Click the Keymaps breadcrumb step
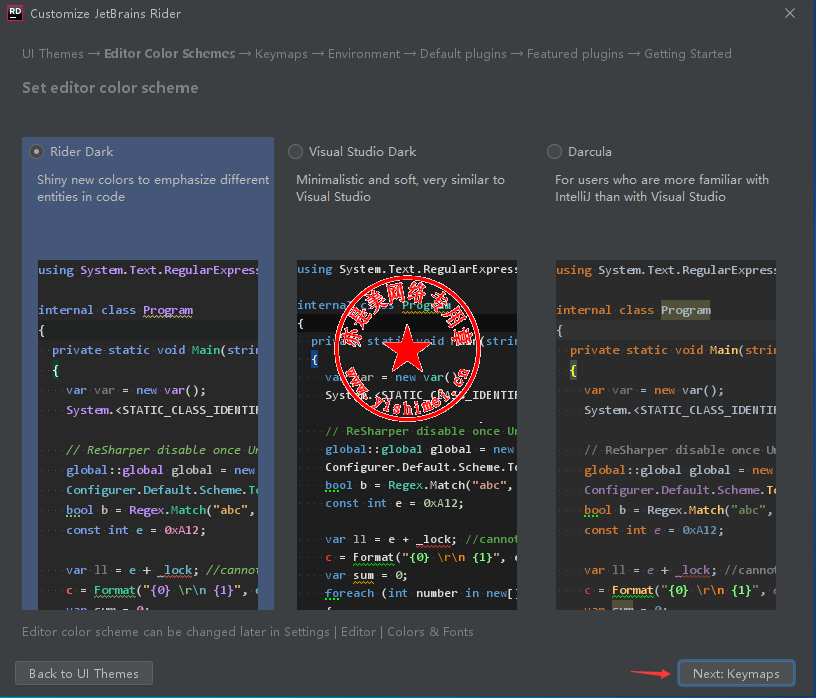The image size is (816, 698). 281,54
